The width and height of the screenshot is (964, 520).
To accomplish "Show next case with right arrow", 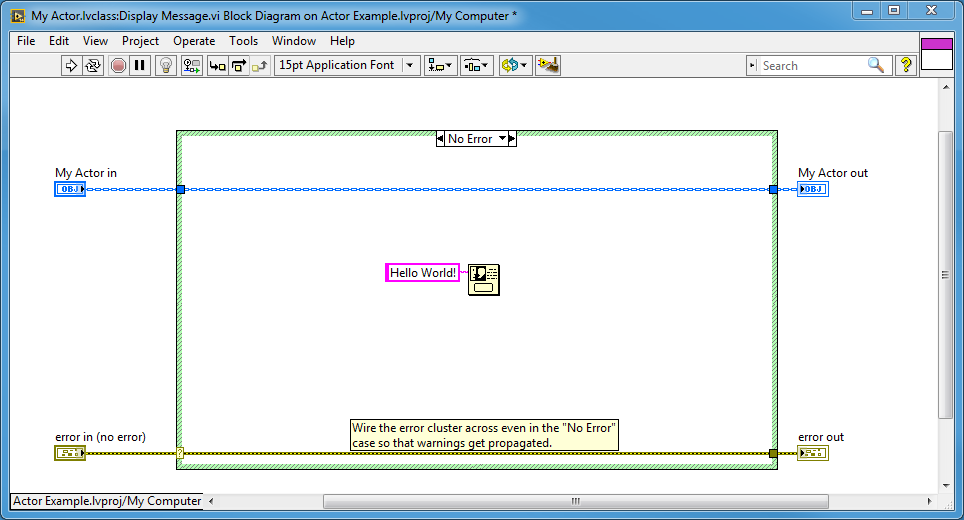I will [512, 139].
